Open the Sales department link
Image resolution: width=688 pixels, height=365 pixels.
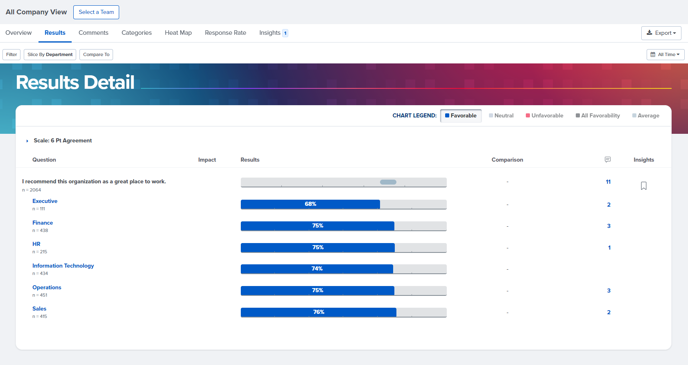coord(39,308)
